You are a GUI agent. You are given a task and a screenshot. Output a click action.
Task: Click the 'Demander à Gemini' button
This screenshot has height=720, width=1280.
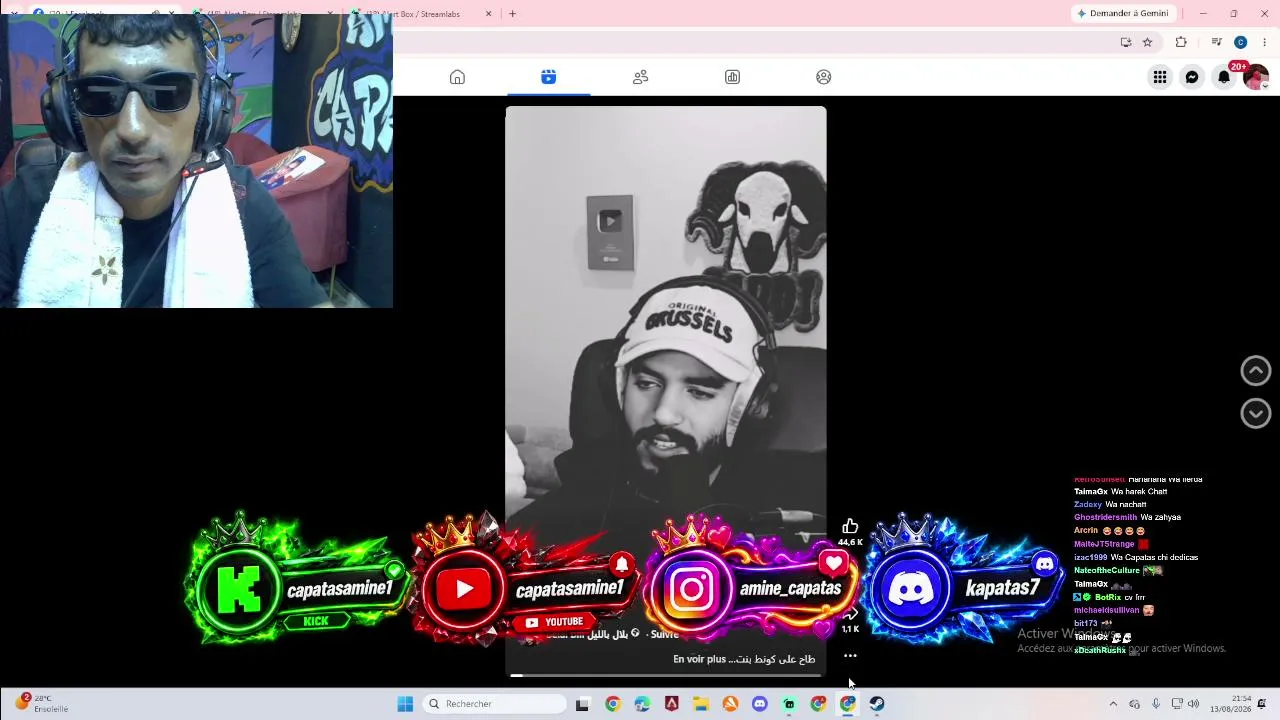(x=1122, y=13)
